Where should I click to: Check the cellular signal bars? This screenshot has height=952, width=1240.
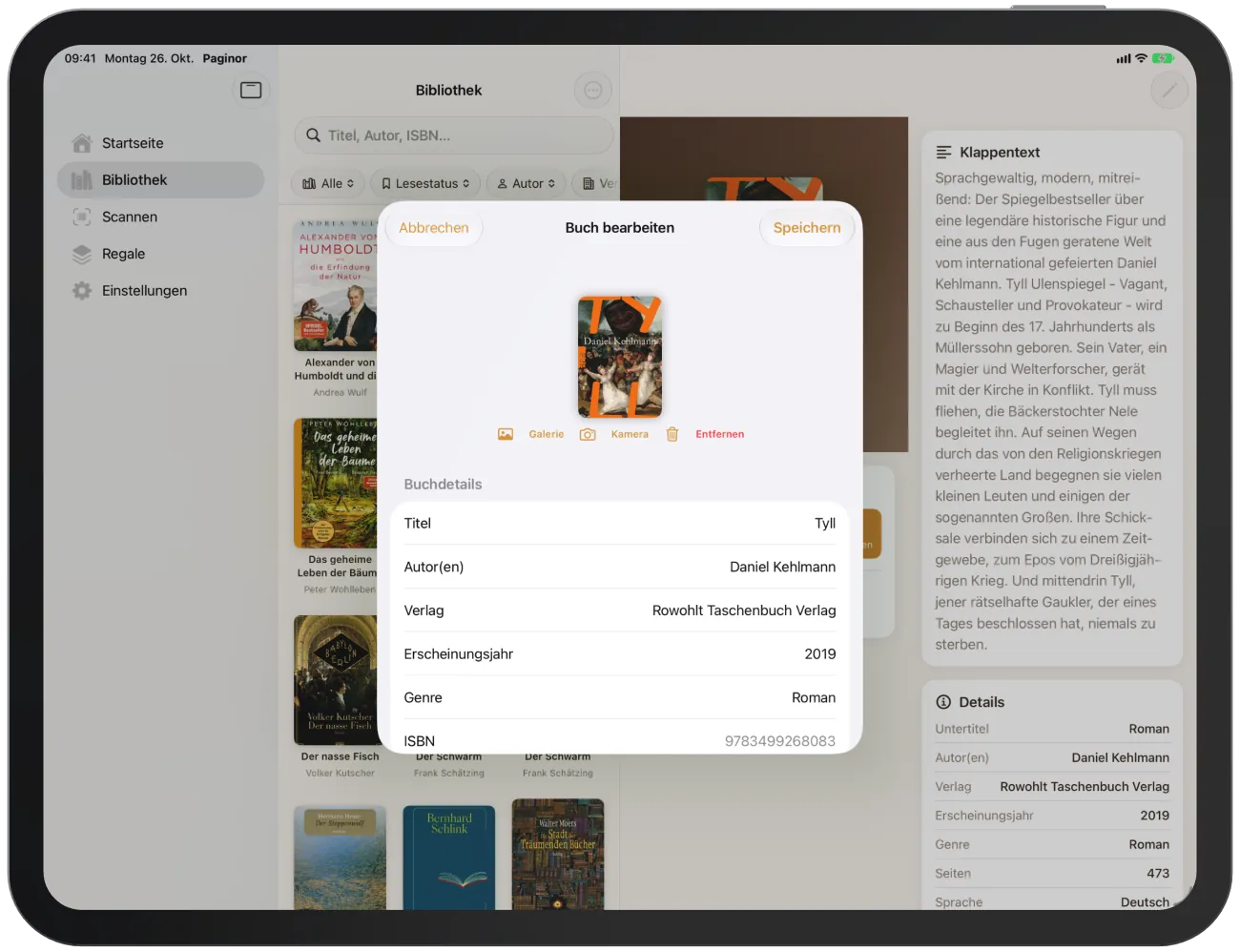[x=1124, y=59]
